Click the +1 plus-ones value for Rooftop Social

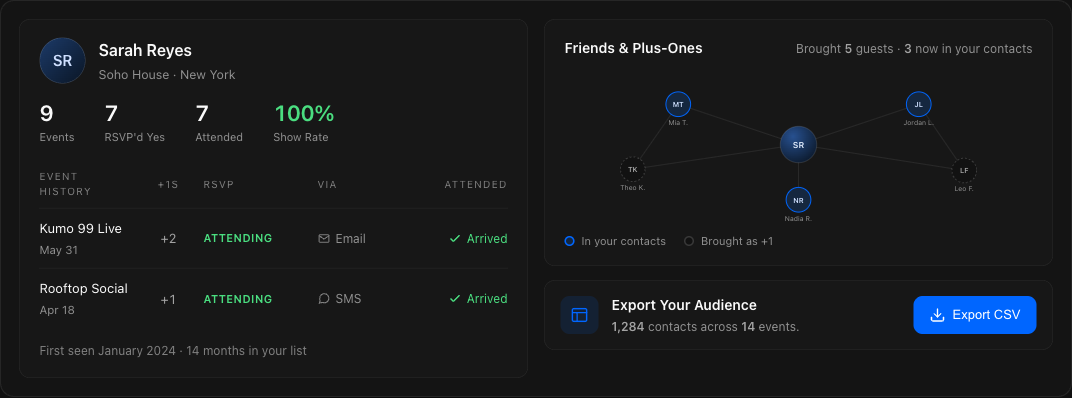(x=168, y=299)
